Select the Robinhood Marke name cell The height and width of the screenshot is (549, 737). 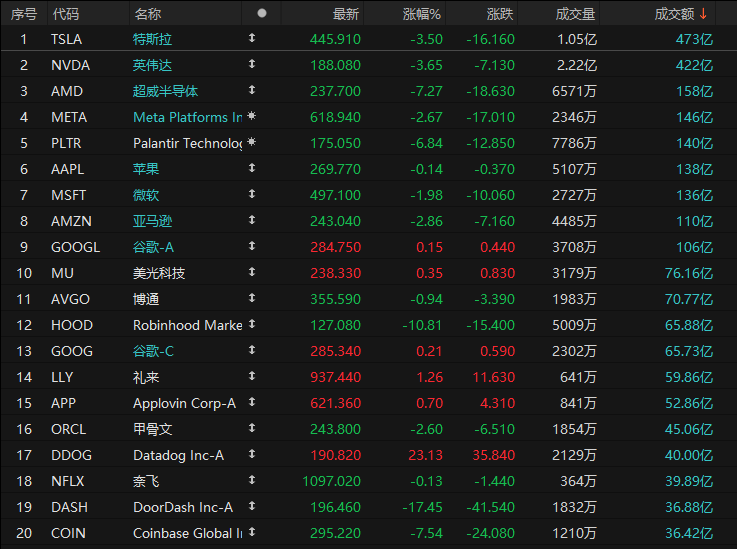point(188,325)
